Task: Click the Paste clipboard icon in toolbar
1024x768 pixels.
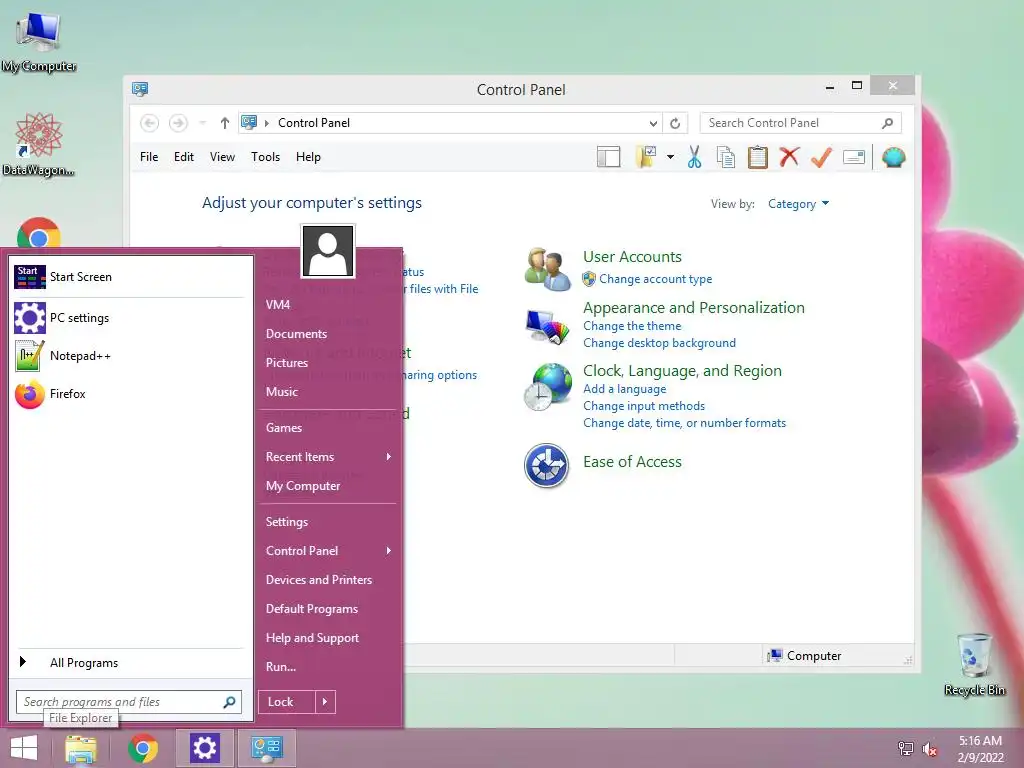Action: tap(758, 157)
